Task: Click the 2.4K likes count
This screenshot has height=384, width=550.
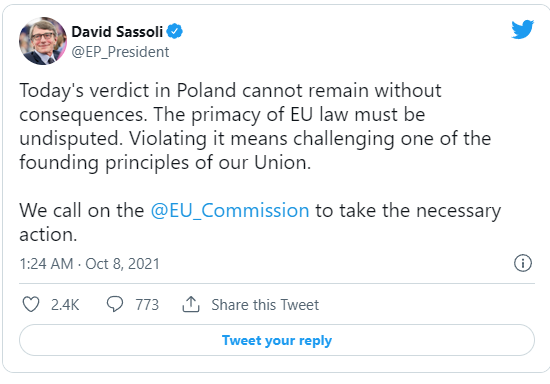Action: [x=65, y=305]
